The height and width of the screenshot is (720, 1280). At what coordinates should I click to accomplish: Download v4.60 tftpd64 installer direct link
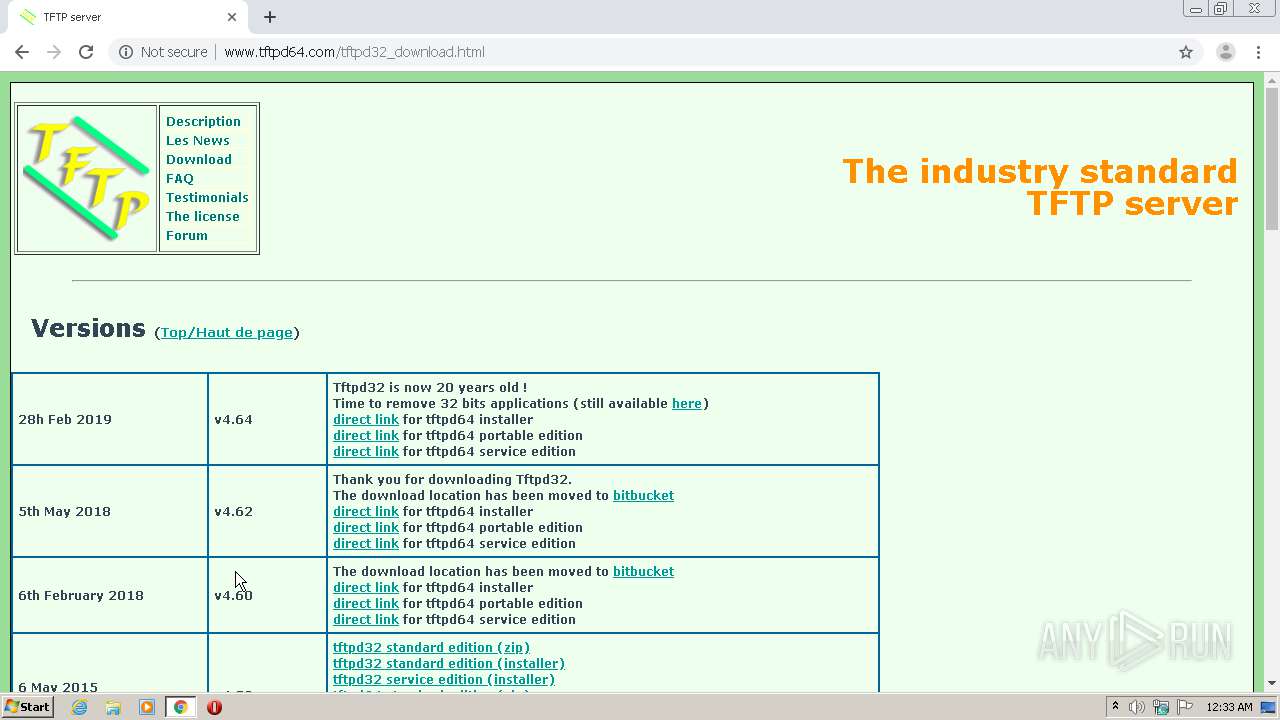(x=365, y=587)
